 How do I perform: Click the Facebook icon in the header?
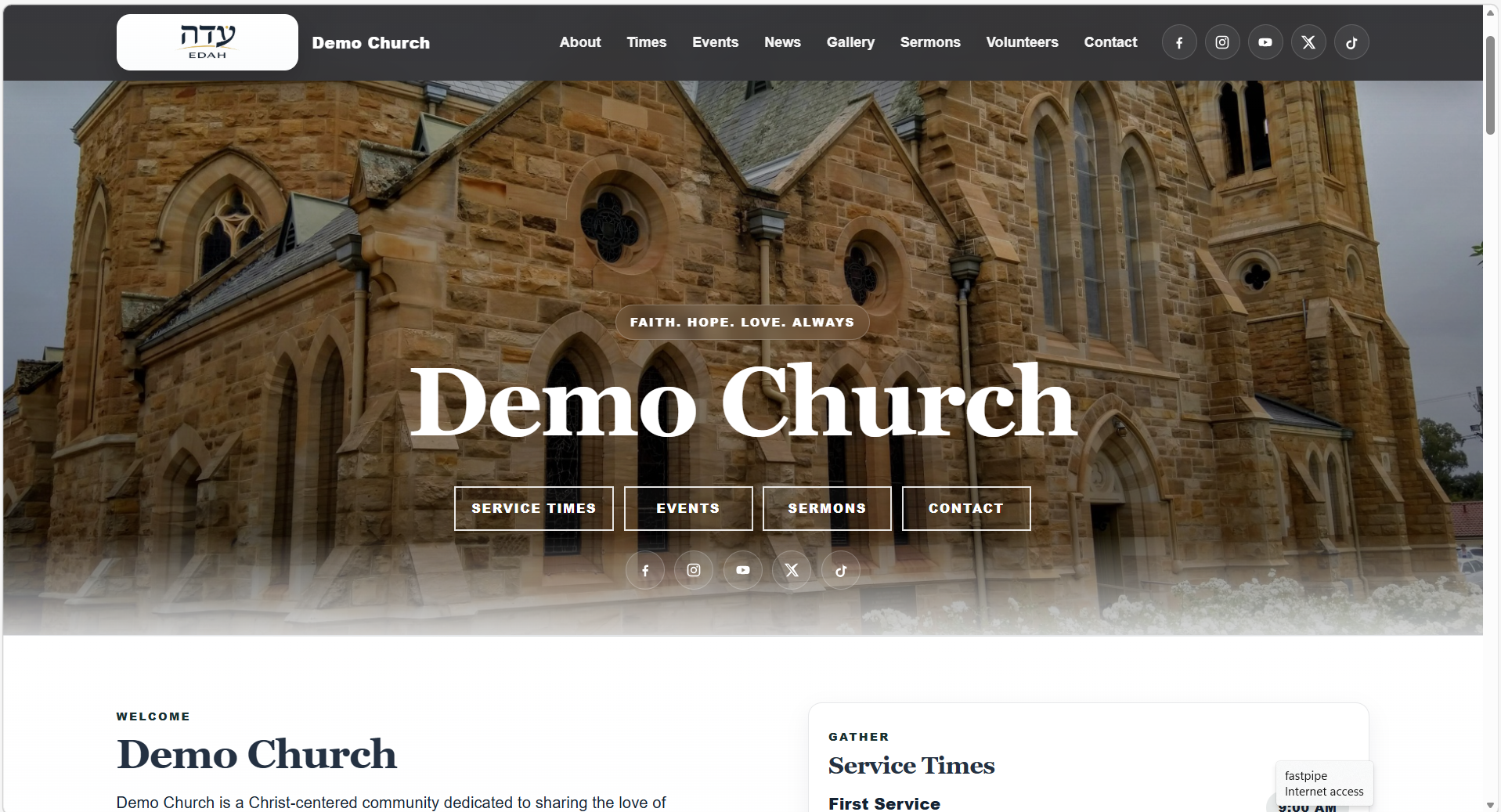click(1178, 42)
